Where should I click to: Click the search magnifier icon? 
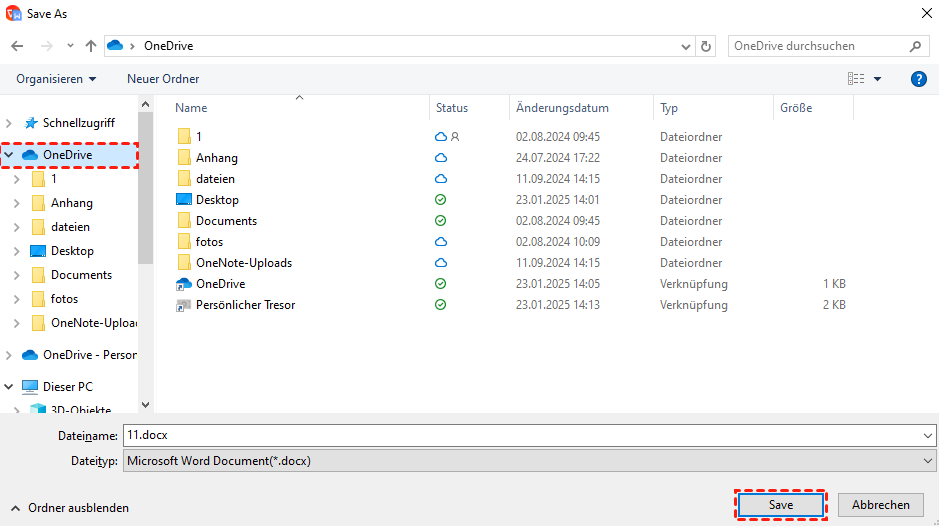tap(915, 46)
